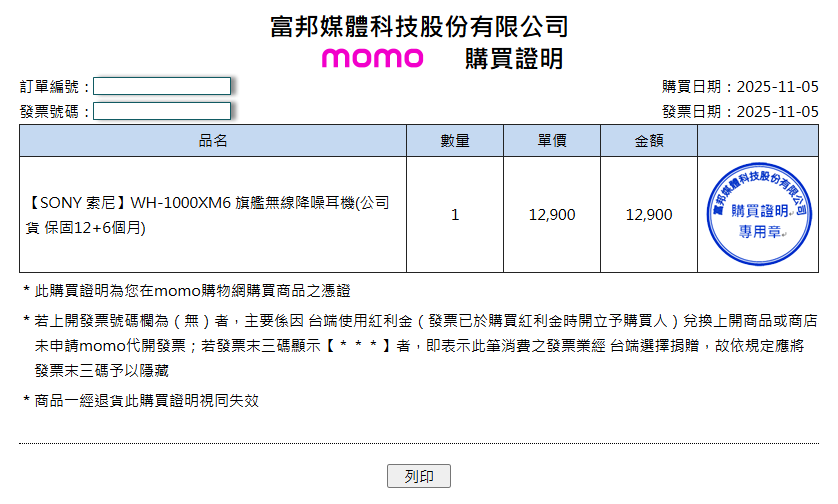Click the 購買日期 date text
The image size is (838, 504).
pyautogui.click(x=740, y=87)
